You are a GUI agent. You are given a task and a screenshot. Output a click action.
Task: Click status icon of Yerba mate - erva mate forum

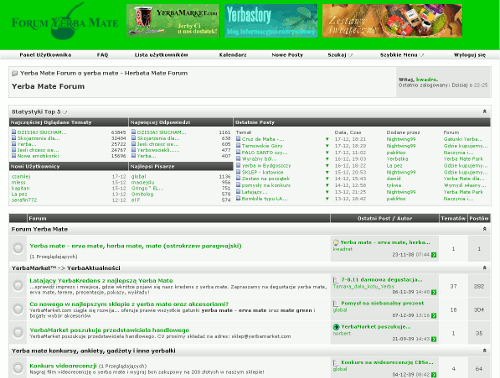tap(18, 248)
